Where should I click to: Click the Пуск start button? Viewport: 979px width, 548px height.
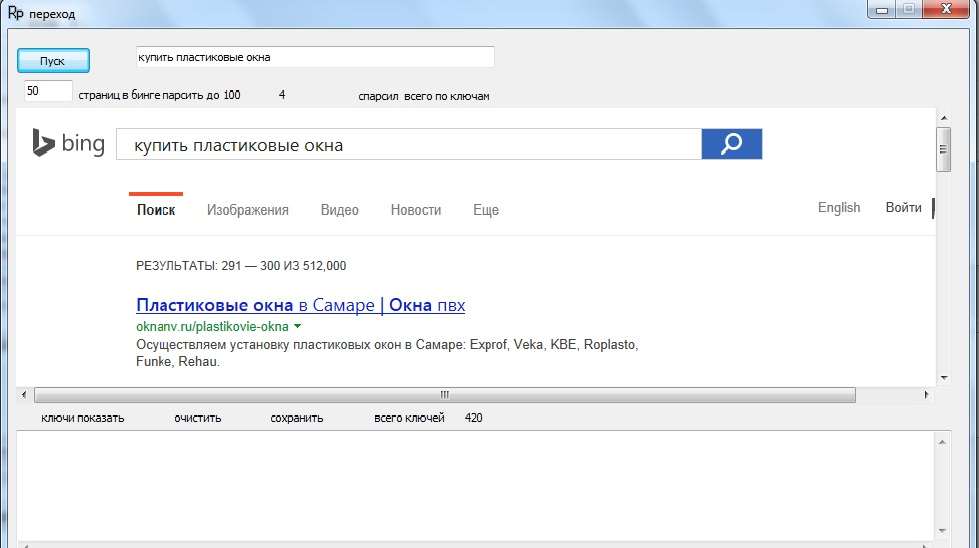coord(53,61)
